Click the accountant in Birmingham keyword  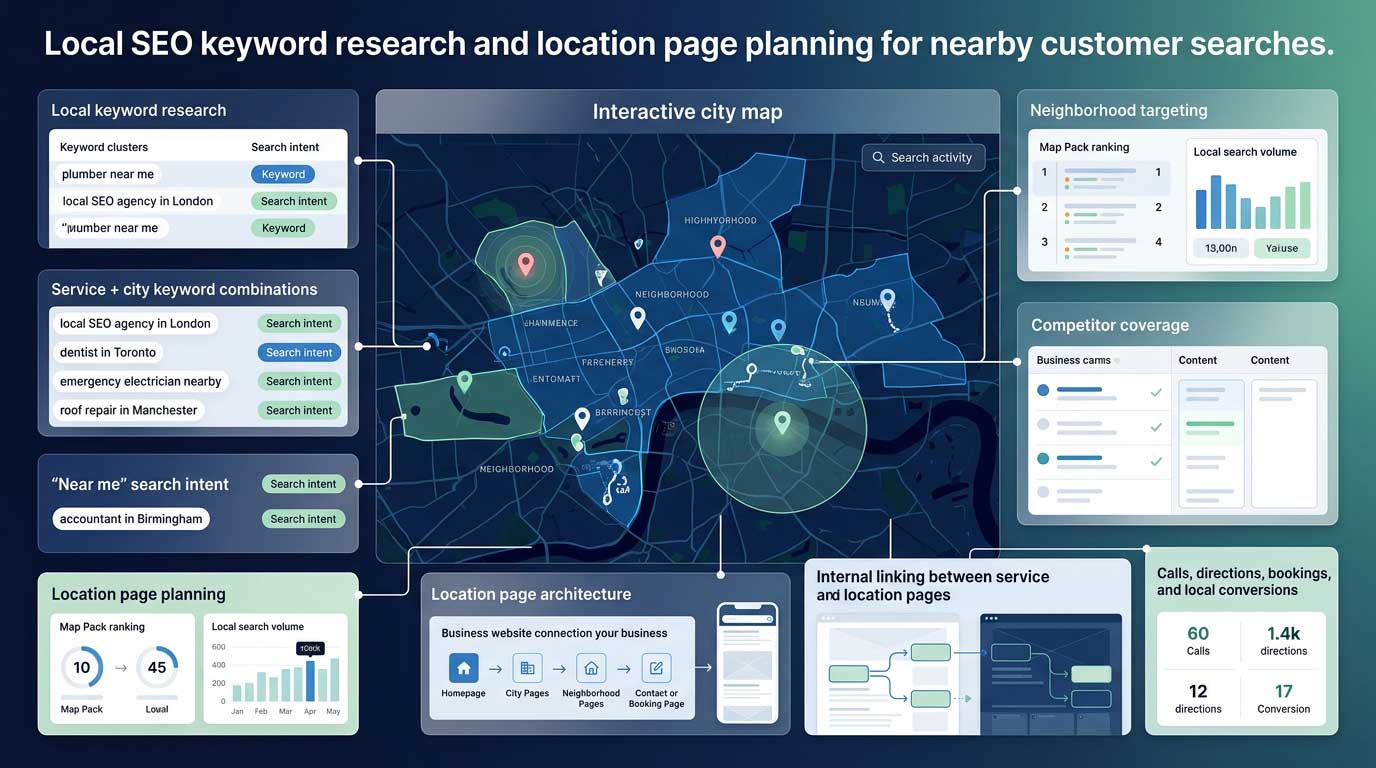pos(131,519)
